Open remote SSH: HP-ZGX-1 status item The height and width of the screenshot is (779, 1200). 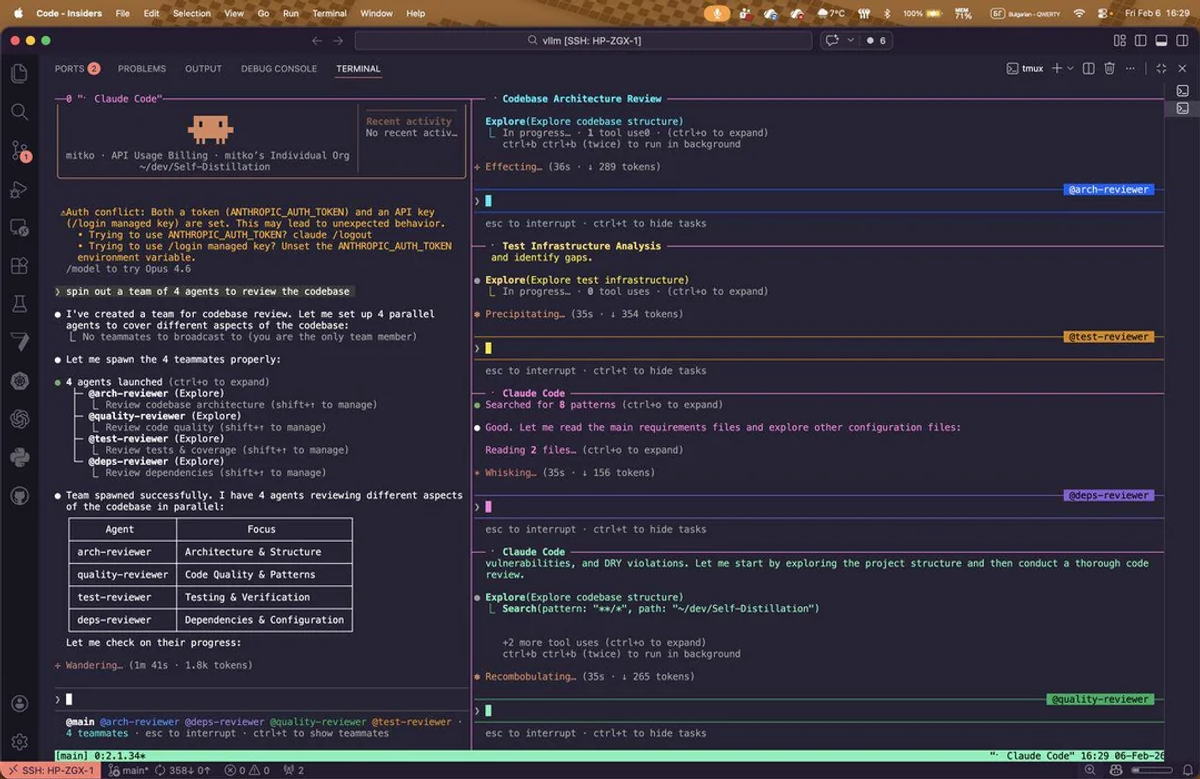point(50,771)
